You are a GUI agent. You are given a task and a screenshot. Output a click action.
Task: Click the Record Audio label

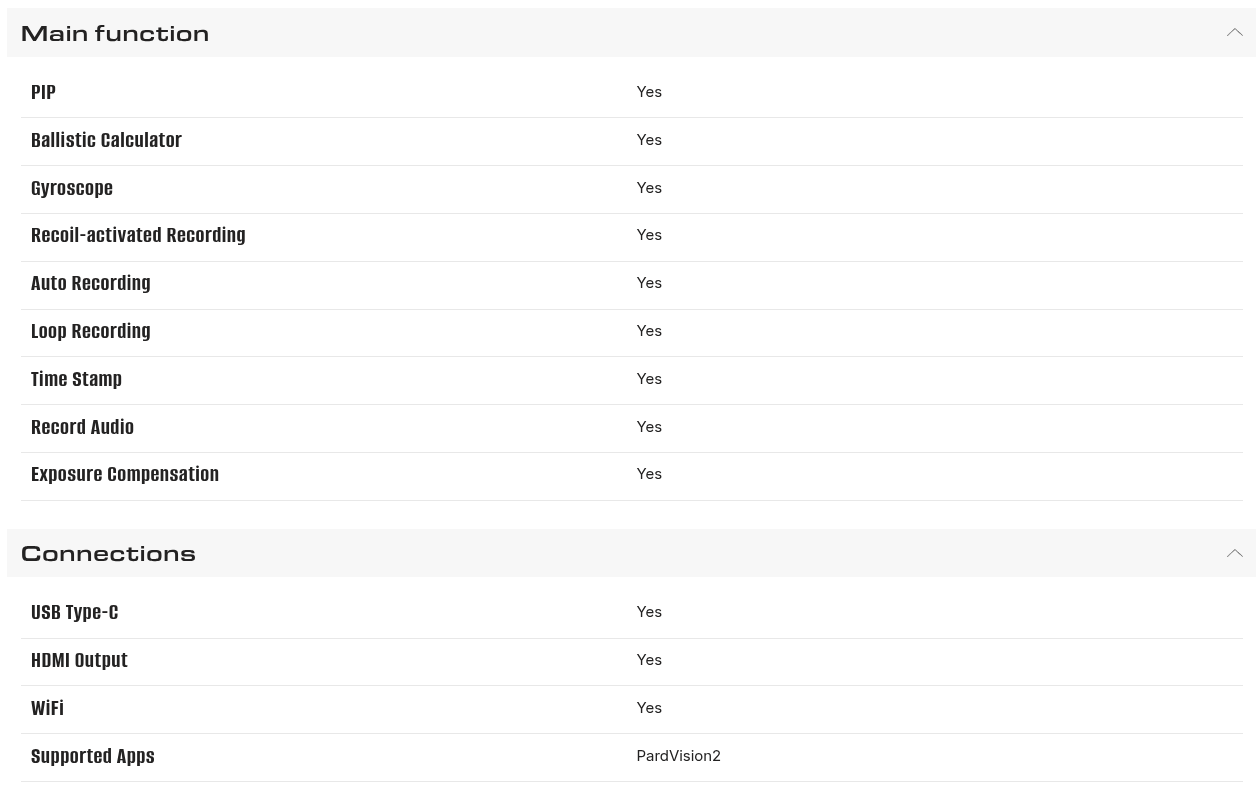point(82,427)
